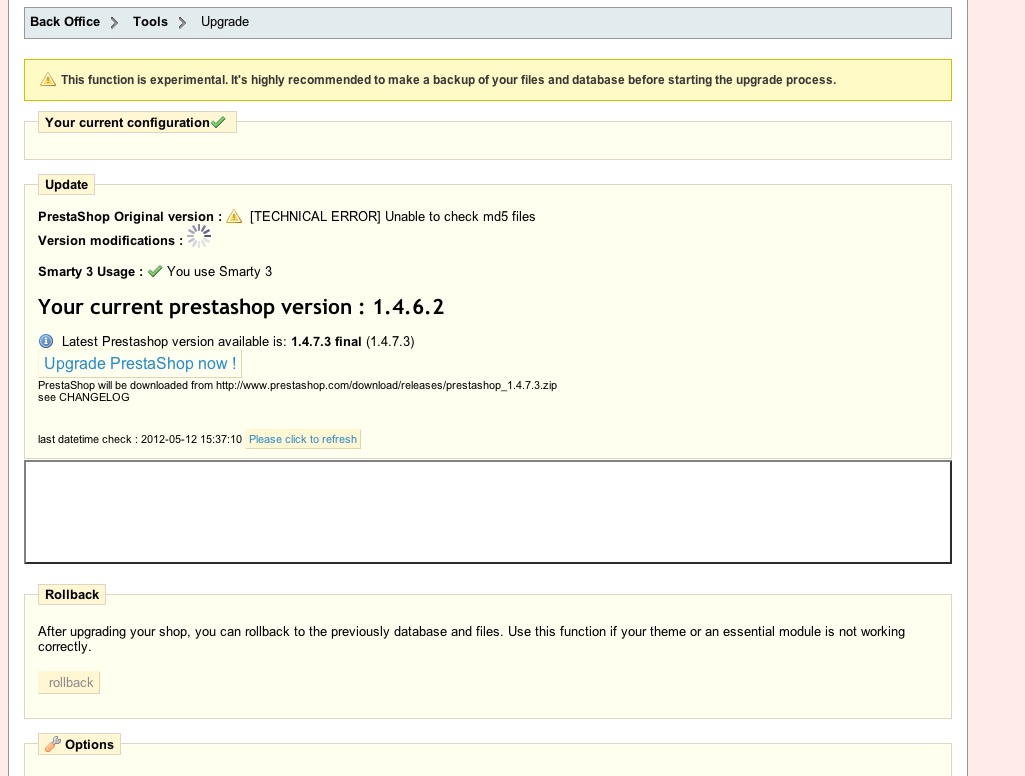Click the breadcrumb arrow after Back Office
The image size is (1025, 776).
(114, 22)
